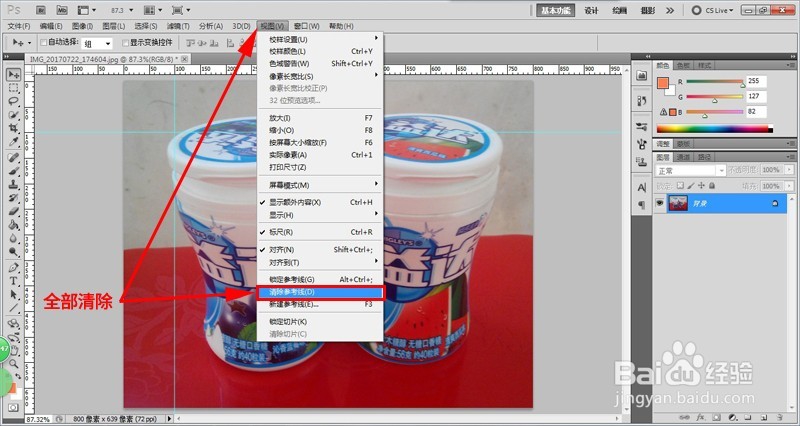Toggle visibility eye of Background layer

660,203
